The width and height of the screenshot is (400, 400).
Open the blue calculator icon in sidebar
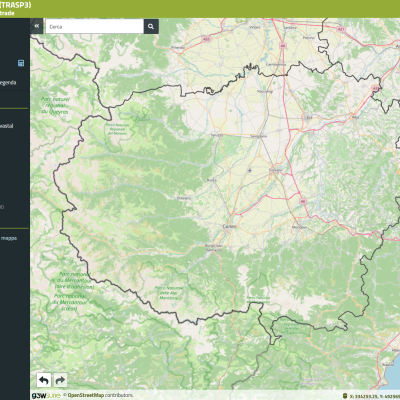tap(21, 63)
